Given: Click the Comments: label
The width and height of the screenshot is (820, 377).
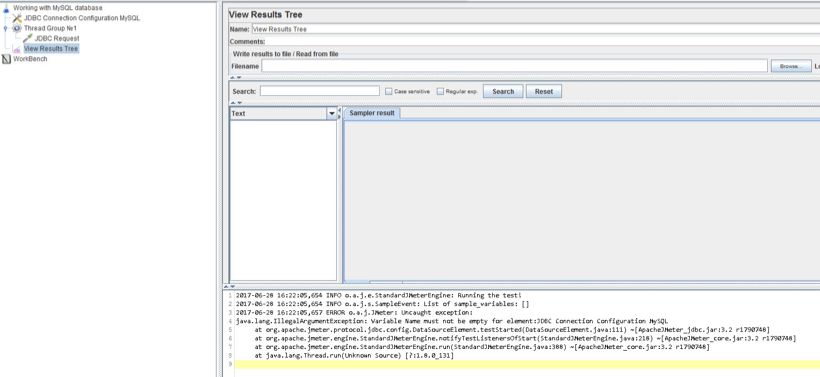Looking at the screenshot, I should [247, 41].
